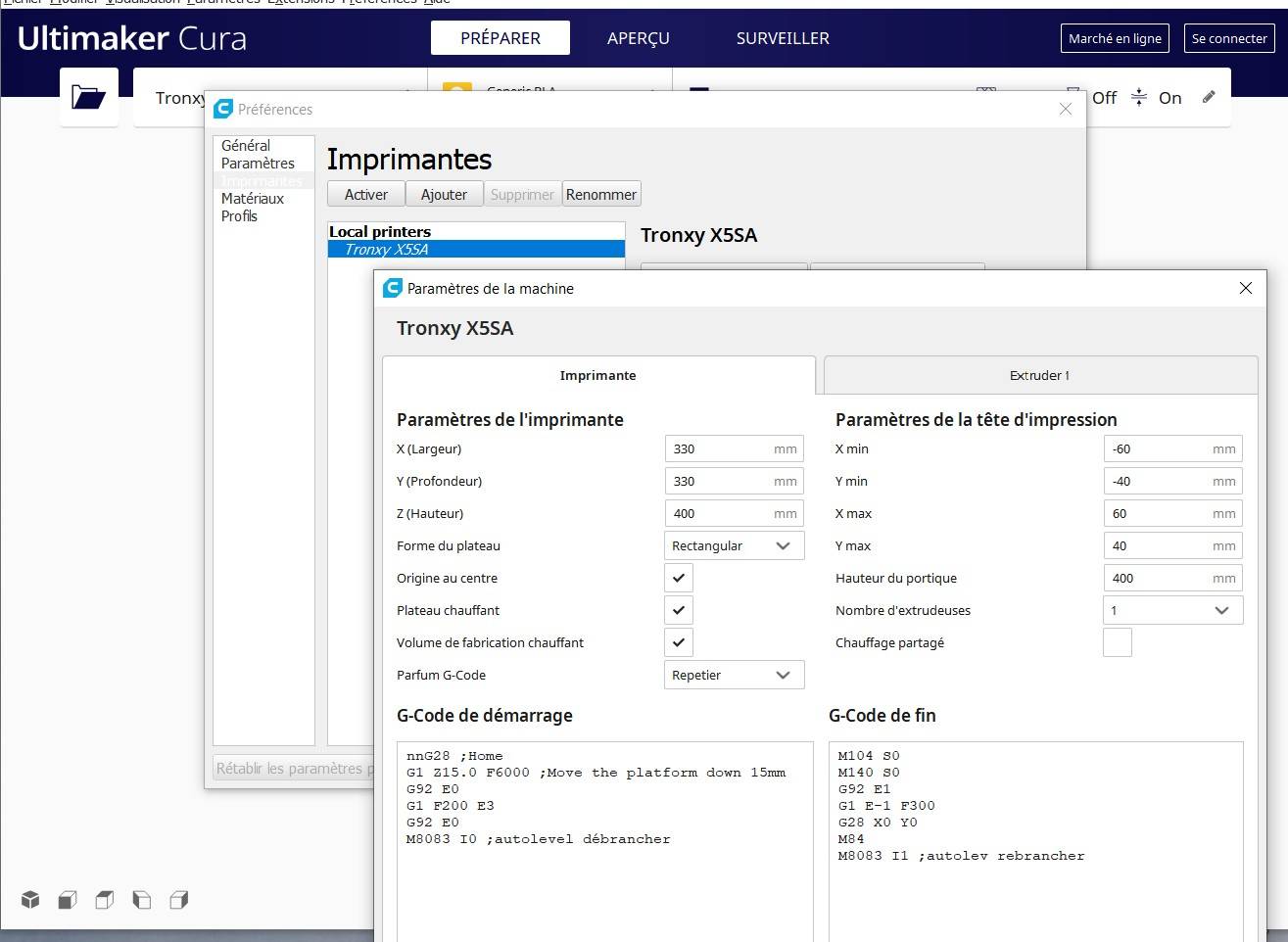Click the open file folder icon

[x=88, y=97]
